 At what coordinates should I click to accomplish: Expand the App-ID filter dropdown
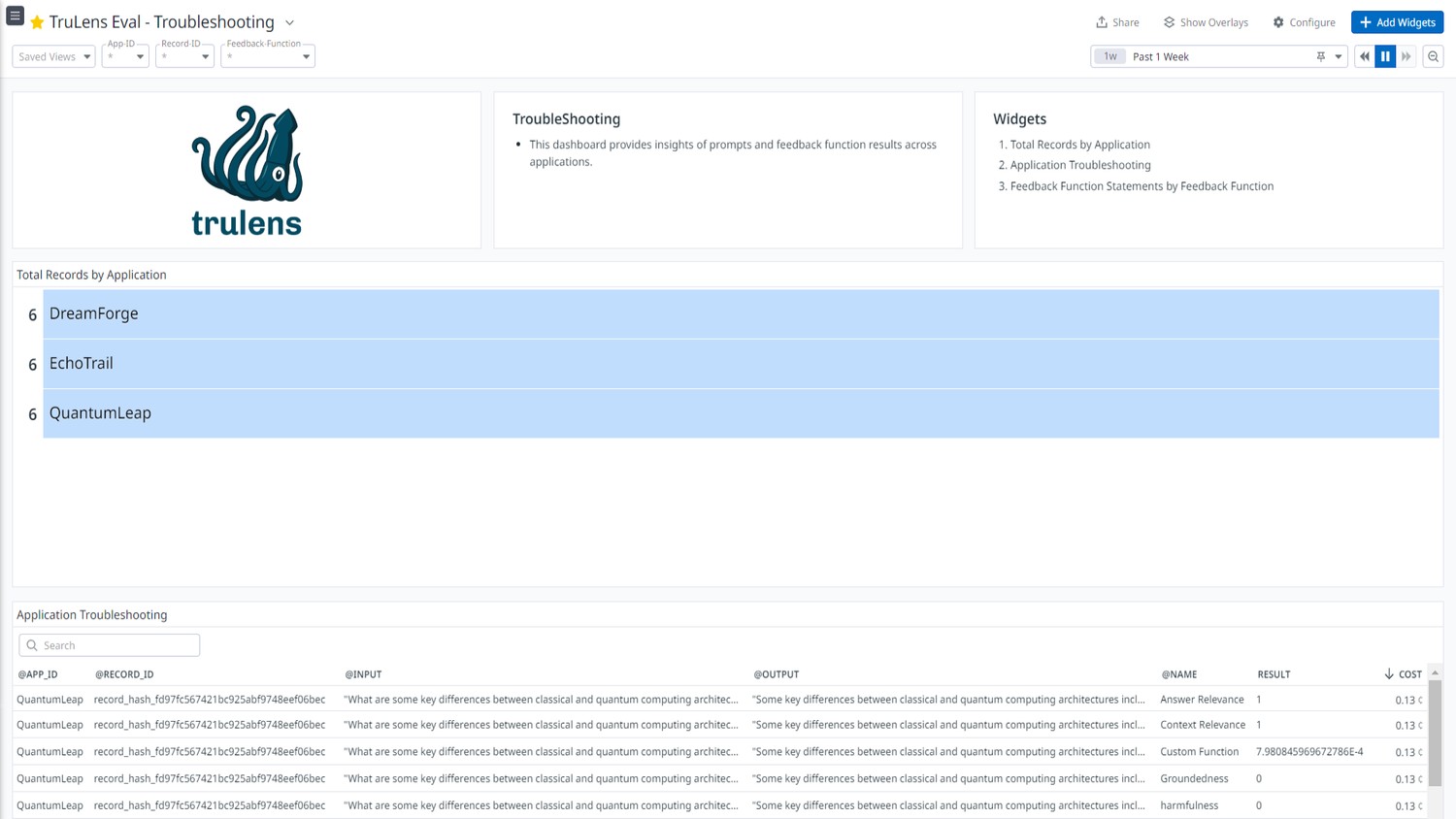click(x=125, y=56)
